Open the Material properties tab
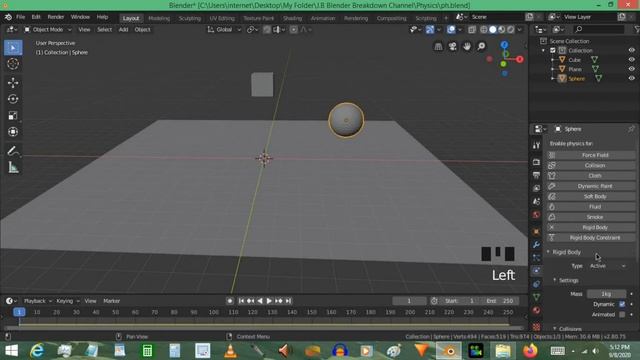This screenshot has height=360, width=640. (536, 310)
